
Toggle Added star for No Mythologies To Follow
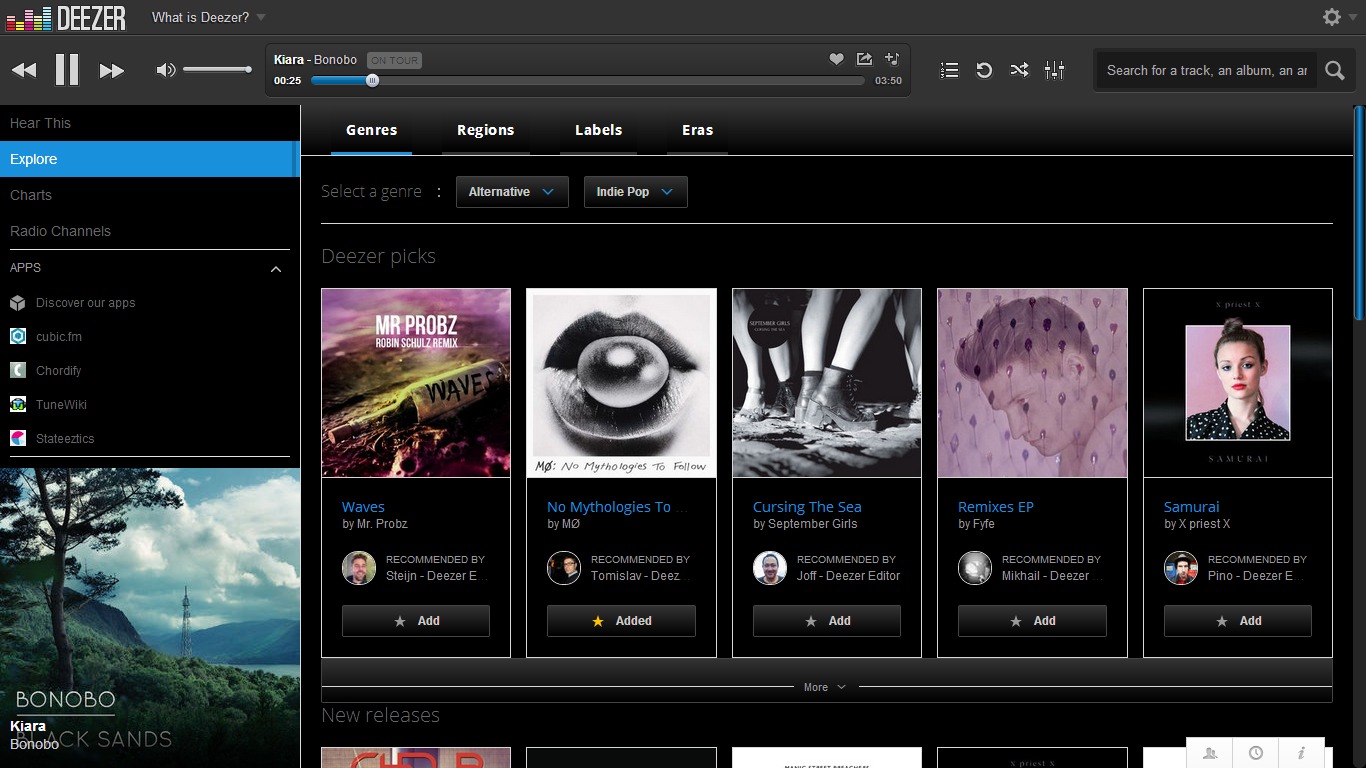click(621, 621)
